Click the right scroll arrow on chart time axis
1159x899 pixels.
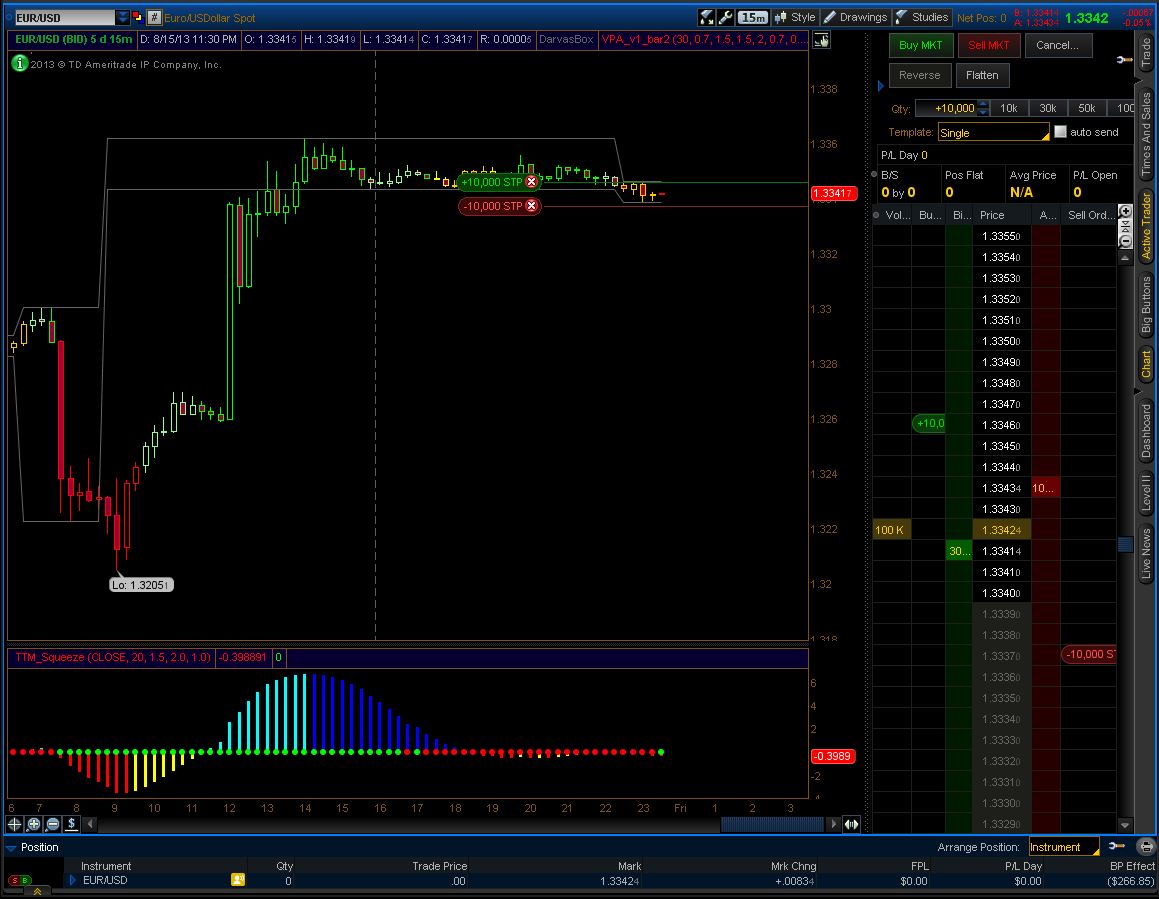coord(834,824)
